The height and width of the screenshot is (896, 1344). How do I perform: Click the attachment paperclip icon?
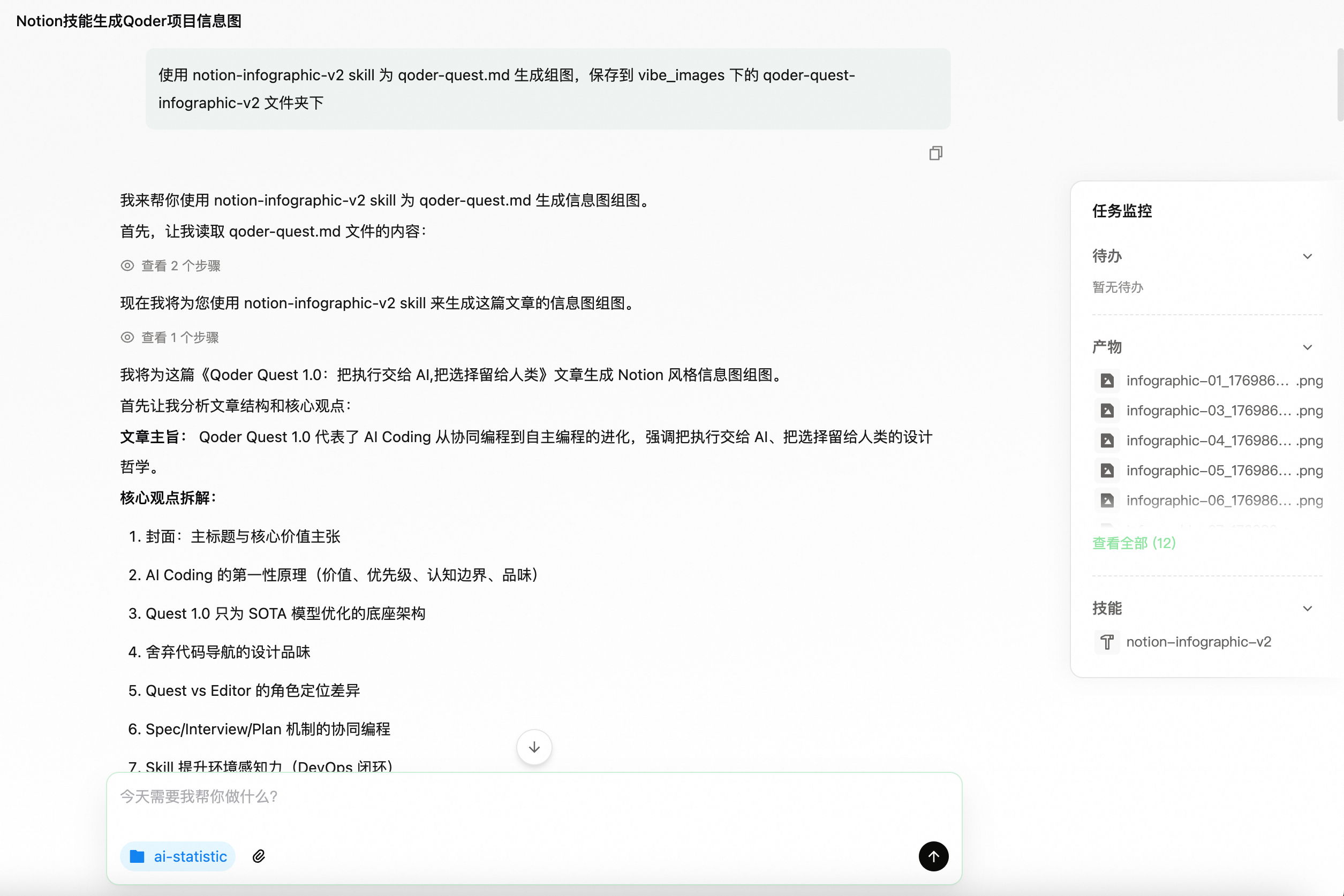coord(259,856)
